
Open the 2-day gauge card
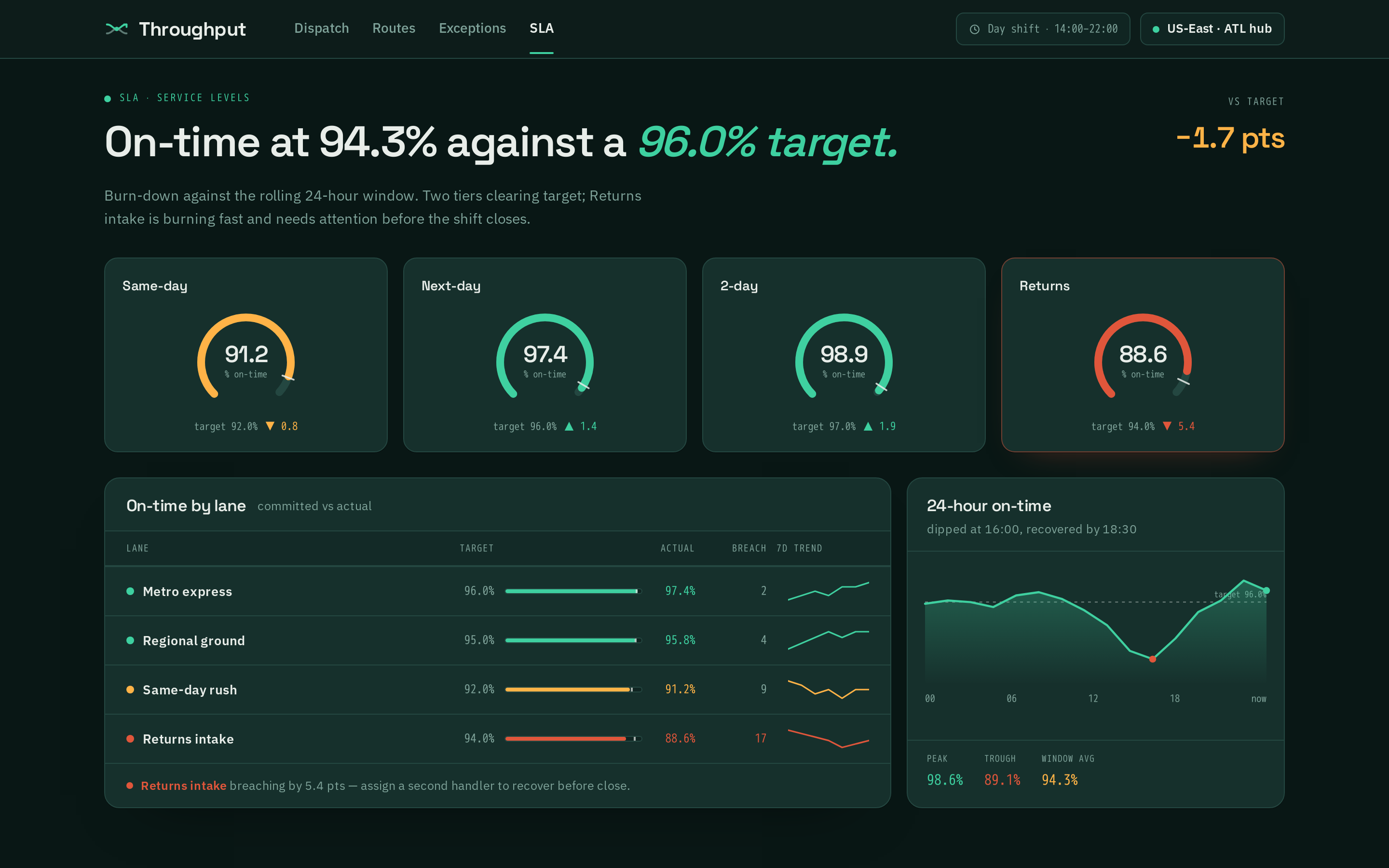point(844,355)
